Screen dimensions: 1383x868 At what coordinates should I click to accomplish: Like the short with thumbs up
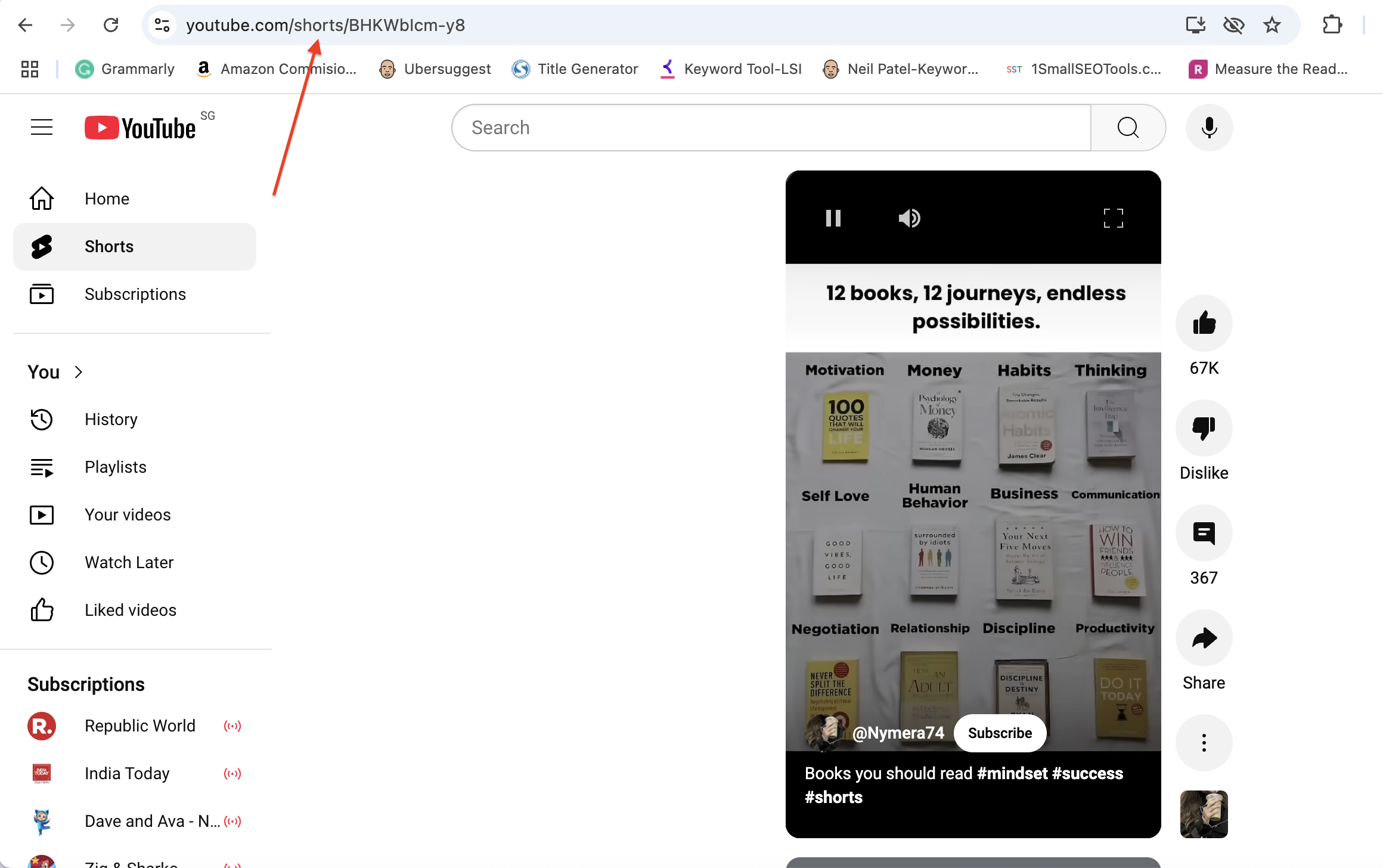(1204, 323)
